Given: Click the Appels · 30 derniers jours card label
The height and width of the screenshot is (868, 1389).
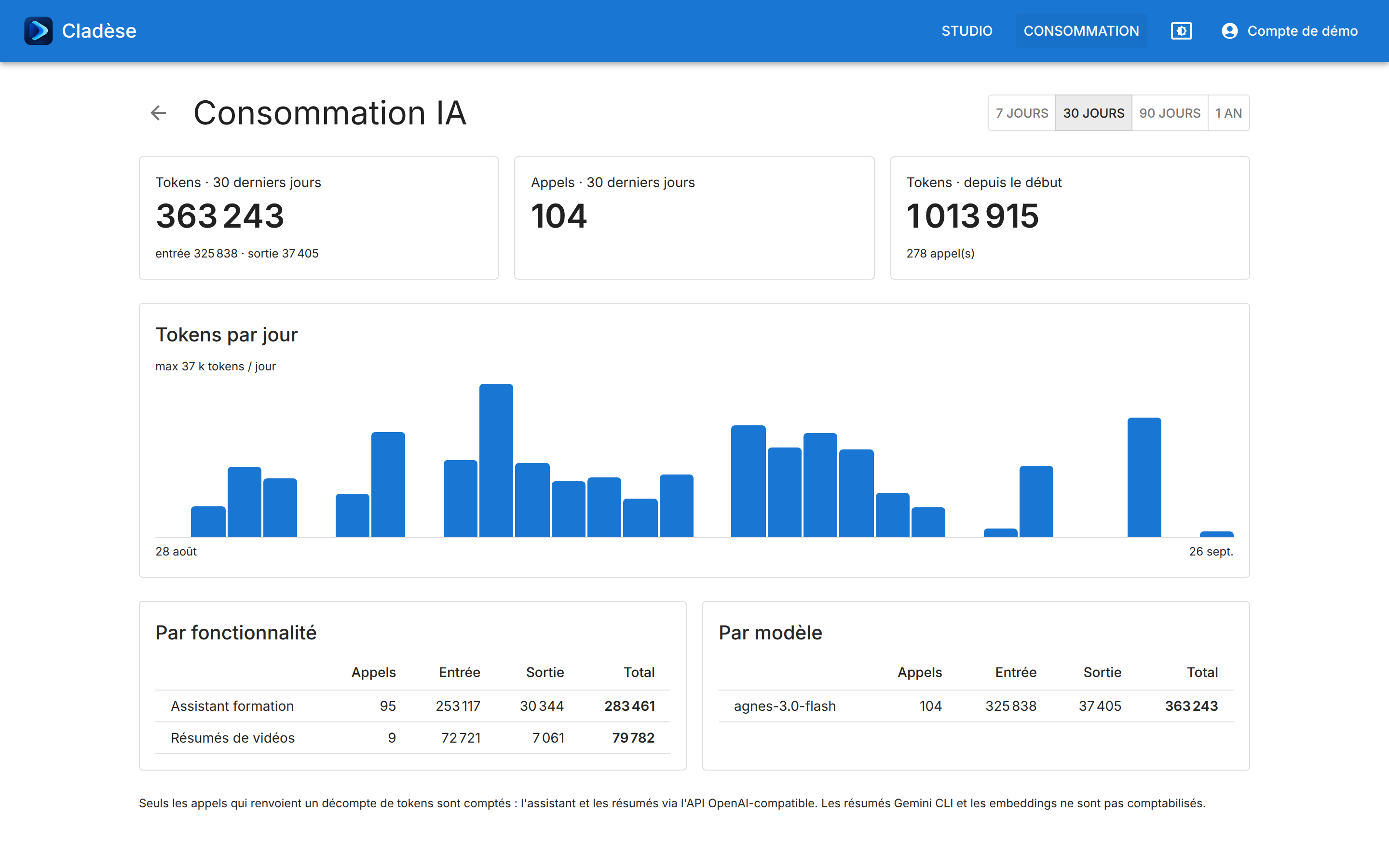Looking at the screenshot, I should (613, 183).
